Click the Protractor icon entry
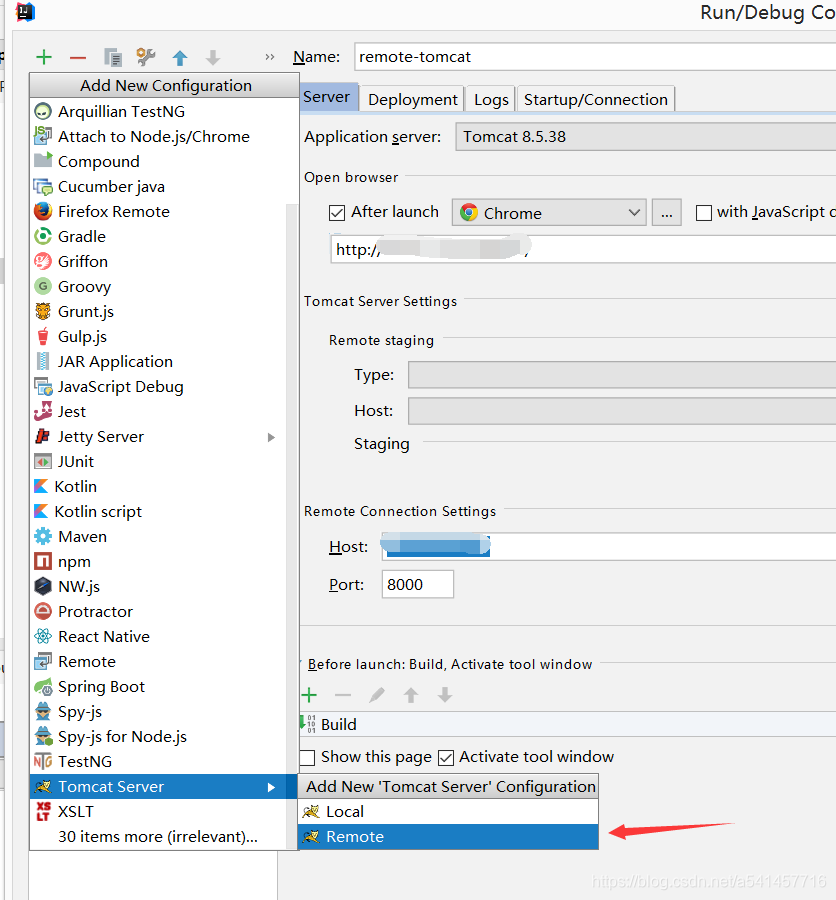Screen dimensions: 836x900 [43, 611]
